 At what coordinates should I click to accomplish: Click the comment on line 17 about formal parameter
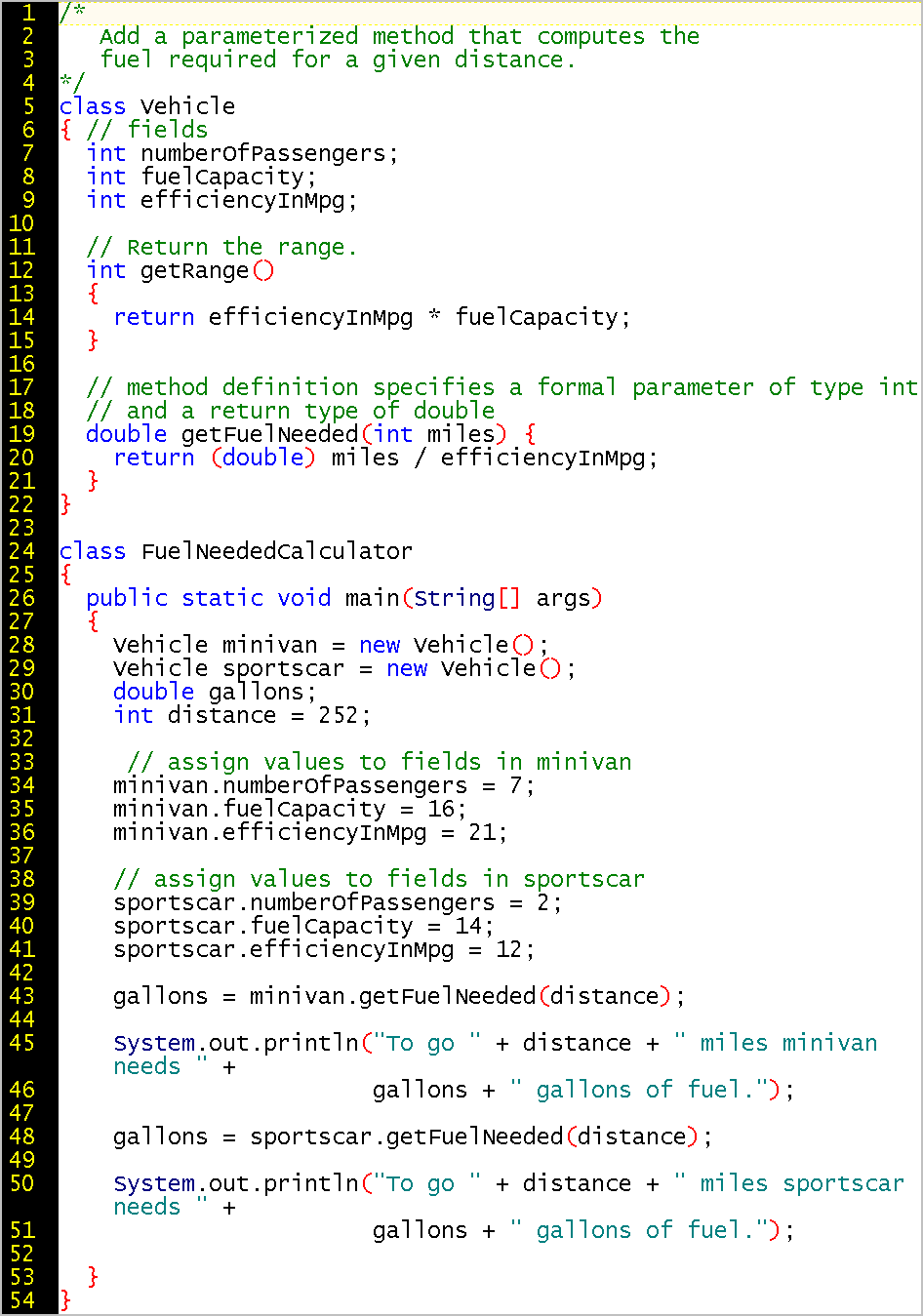[x=502, y=387]
